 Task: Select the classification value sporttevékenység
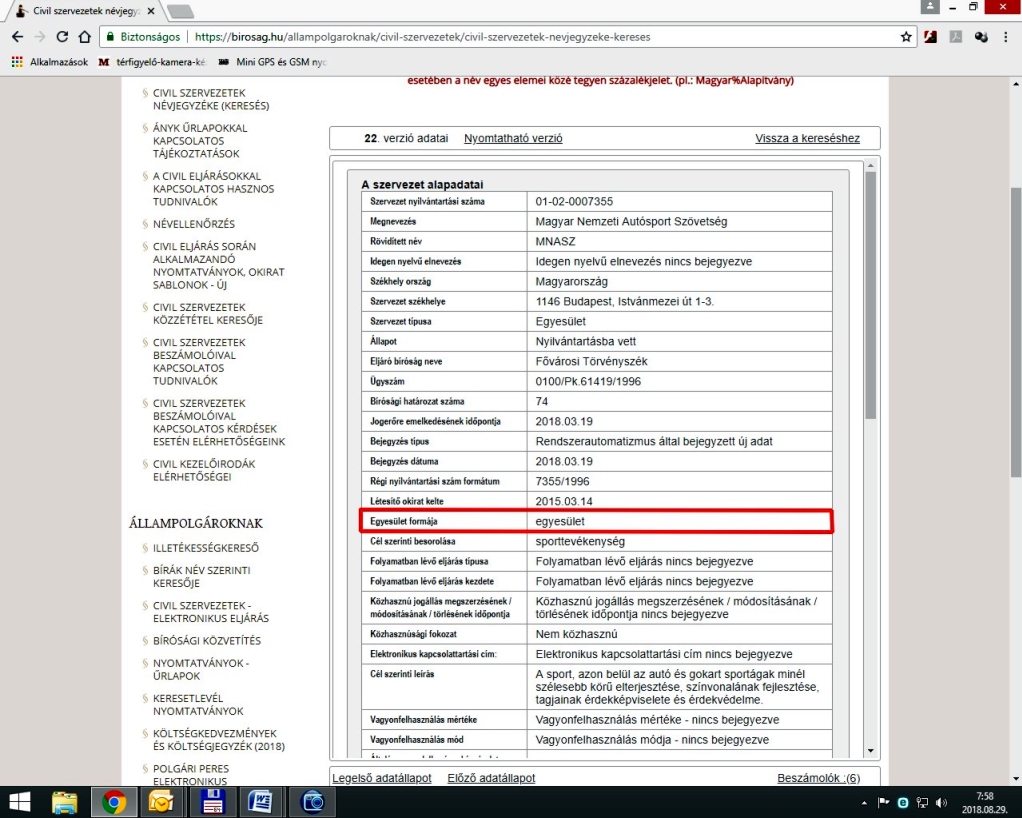tap(580, 542)
